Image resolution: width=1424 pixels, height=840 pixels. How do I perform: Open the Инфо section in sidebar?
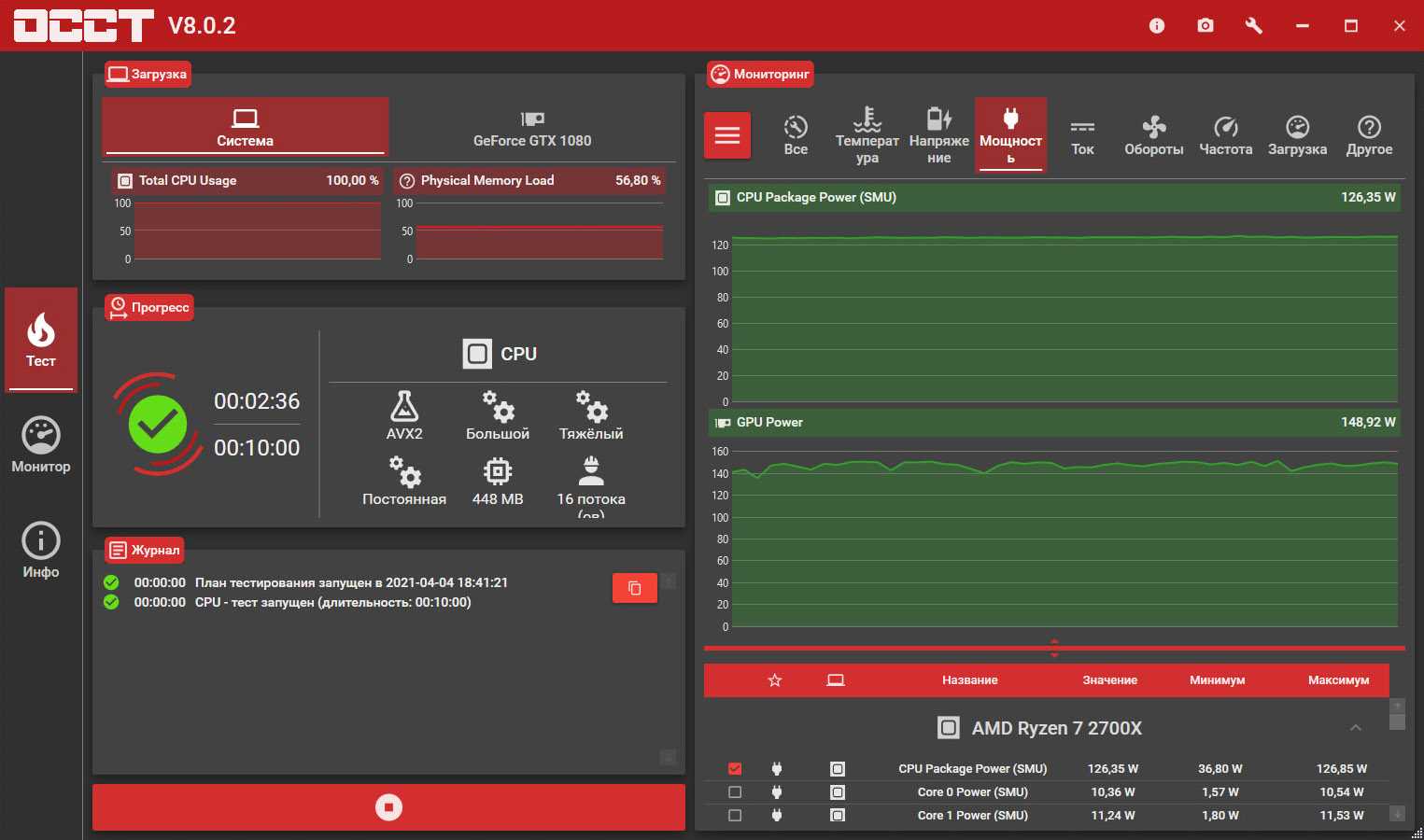[41, 551]
